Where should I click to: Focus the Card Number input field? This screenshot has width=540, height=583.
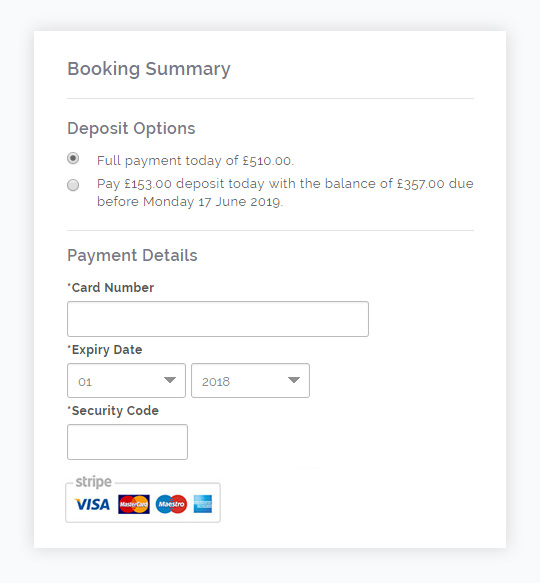(x=218, y=319)
